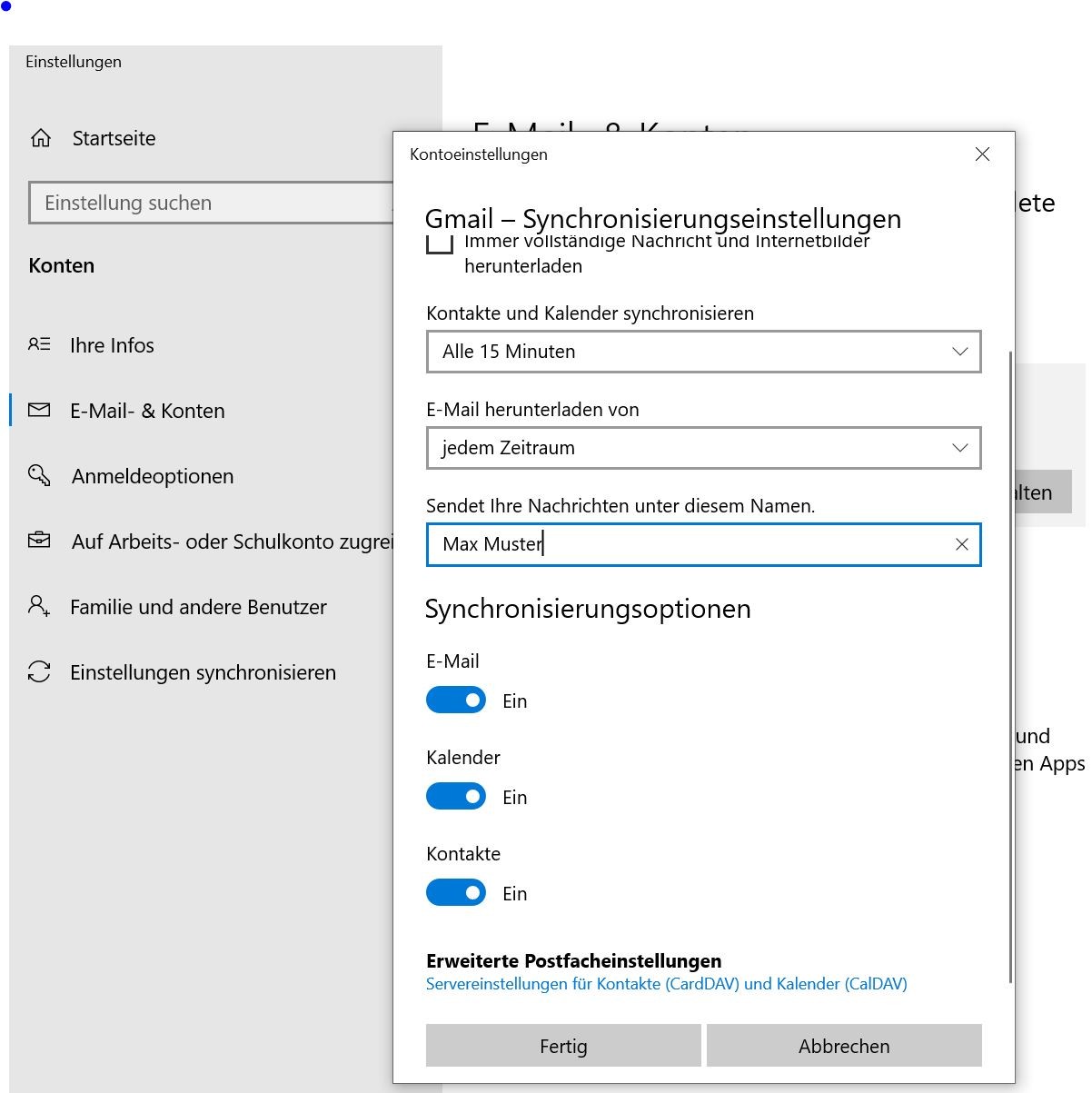Switch off the Kontakte sync toggle

point(456,893)
